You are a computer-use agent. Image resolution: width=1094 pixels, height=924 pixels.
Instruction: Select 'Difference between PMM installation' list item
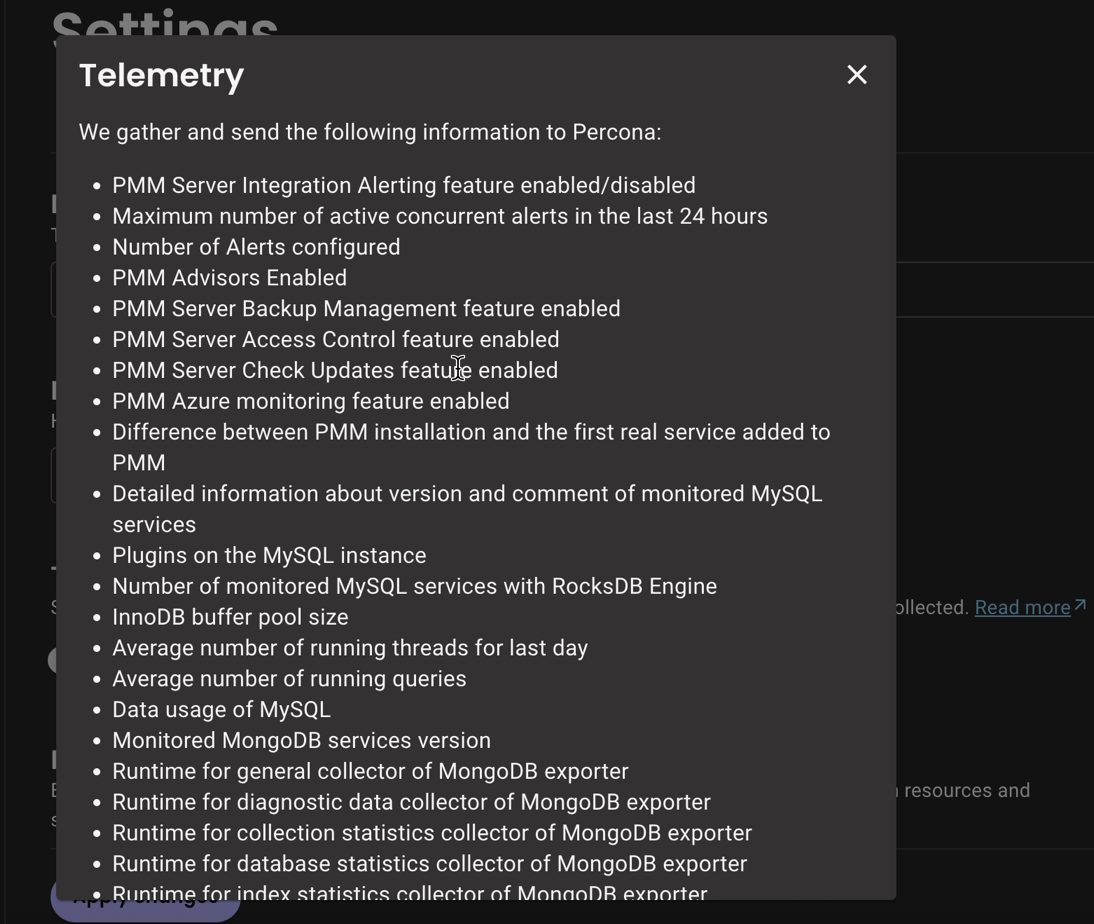(x=471, y=447)
